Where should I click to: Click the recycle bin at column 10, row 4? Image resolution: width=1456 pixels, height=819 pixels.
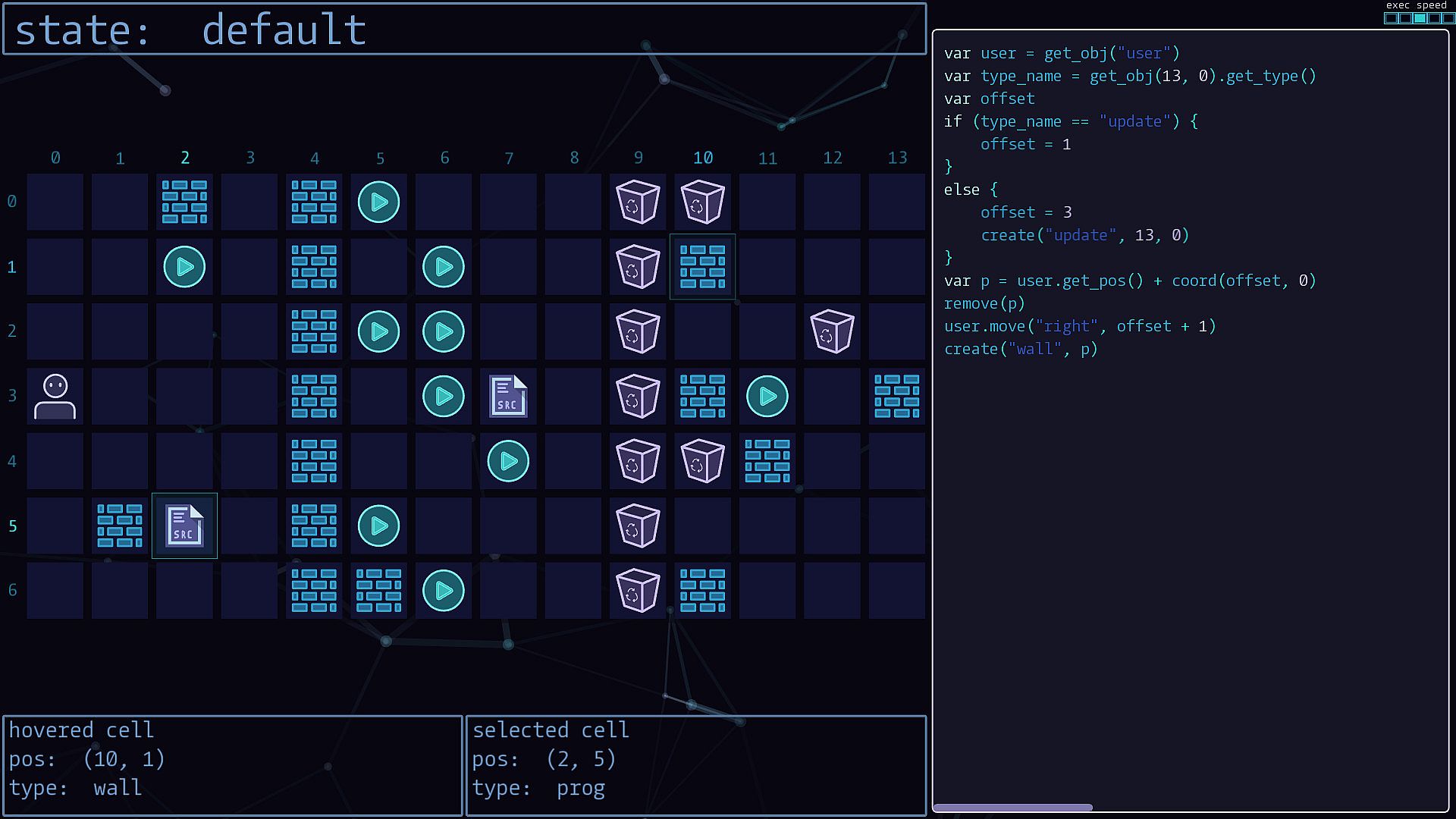(702, 461)
